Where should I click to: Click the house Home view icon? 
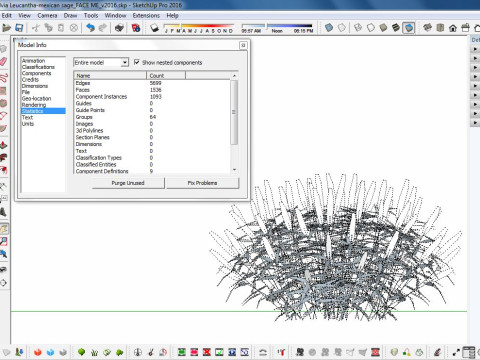tap(453, 28)
